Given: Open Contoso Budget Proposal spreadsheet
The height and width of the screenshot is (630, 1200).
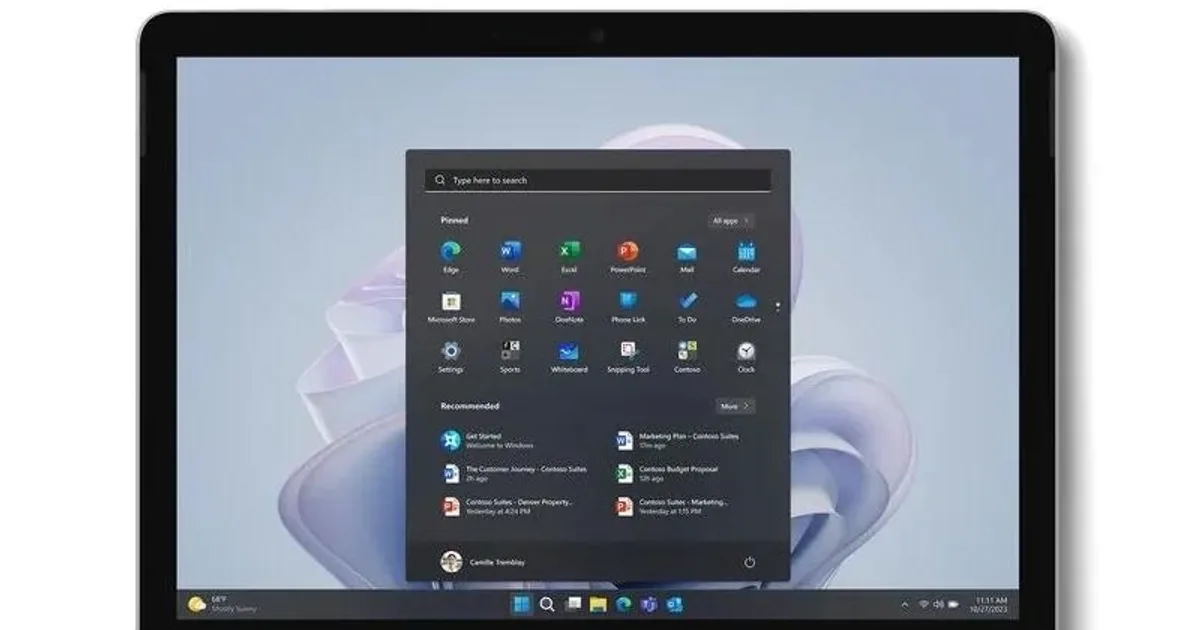Looking at the screenshot, I should pos(667,472).
